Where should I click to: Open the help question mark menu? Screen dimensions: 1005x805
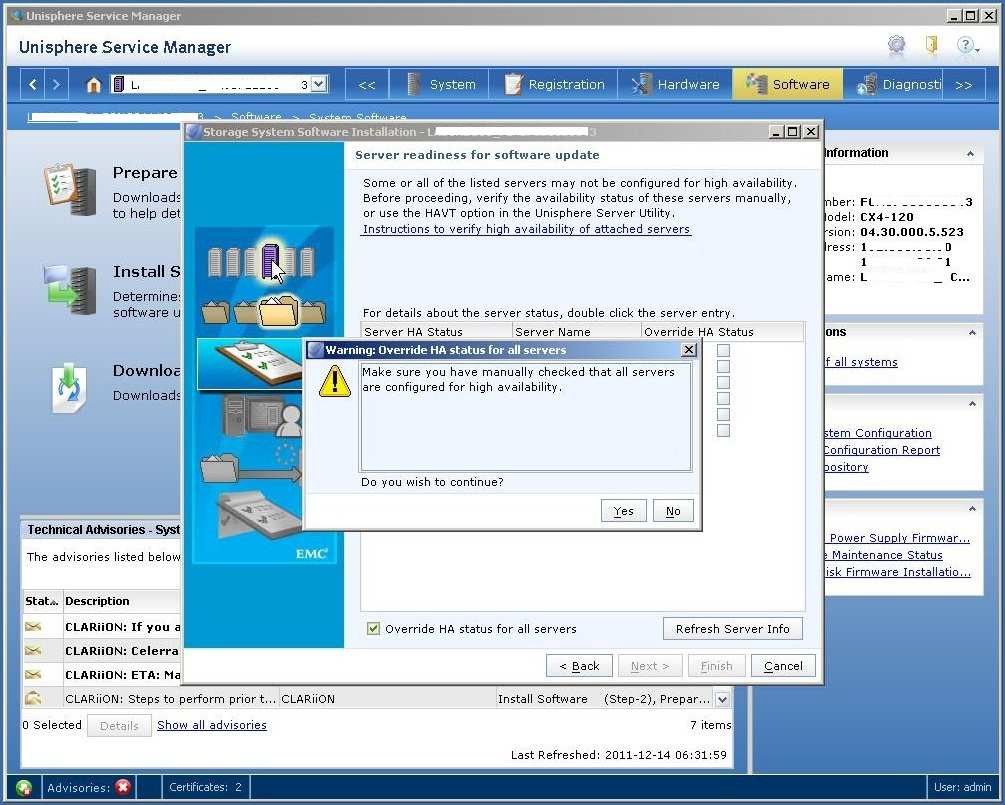click(x=967, y=45)
